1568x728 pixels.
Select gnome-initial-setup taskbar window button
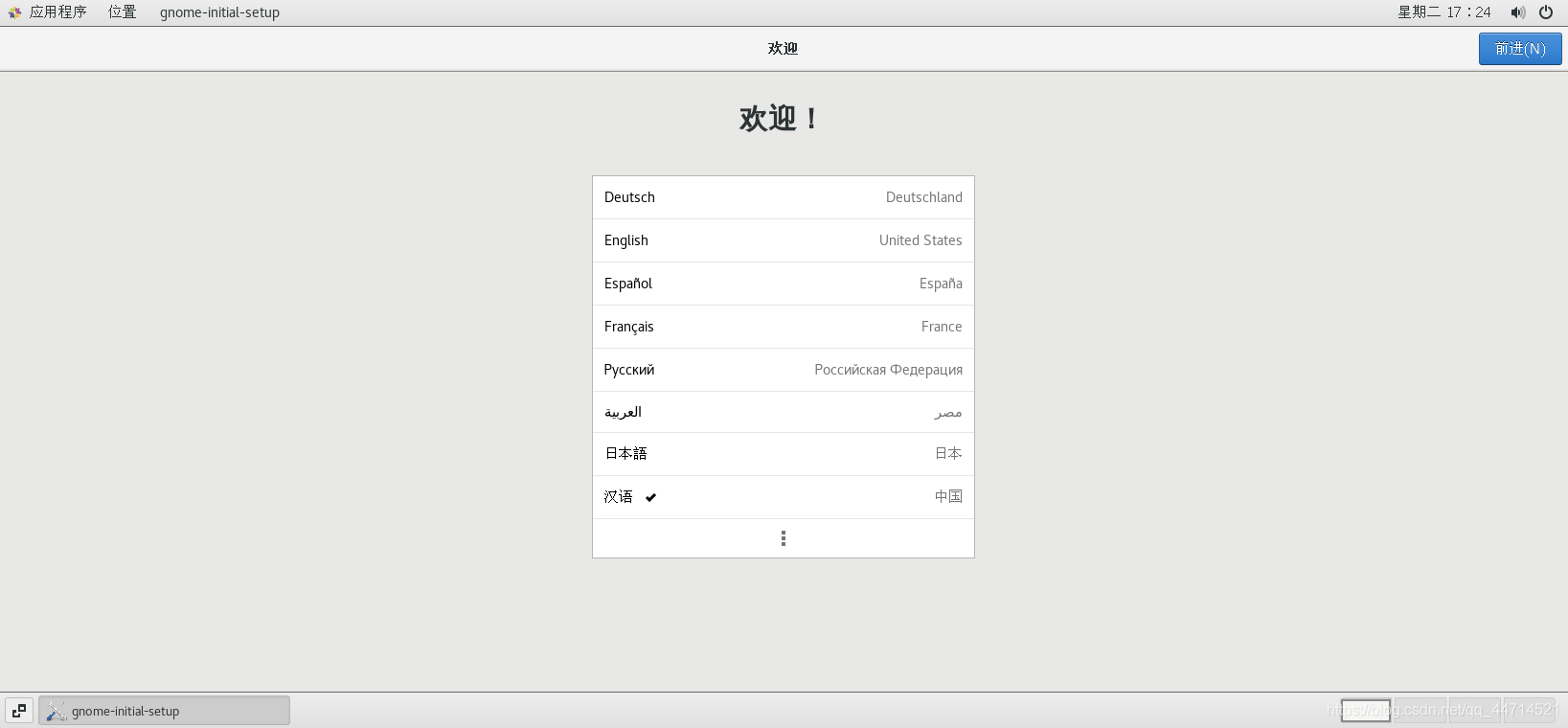(164, 711)
